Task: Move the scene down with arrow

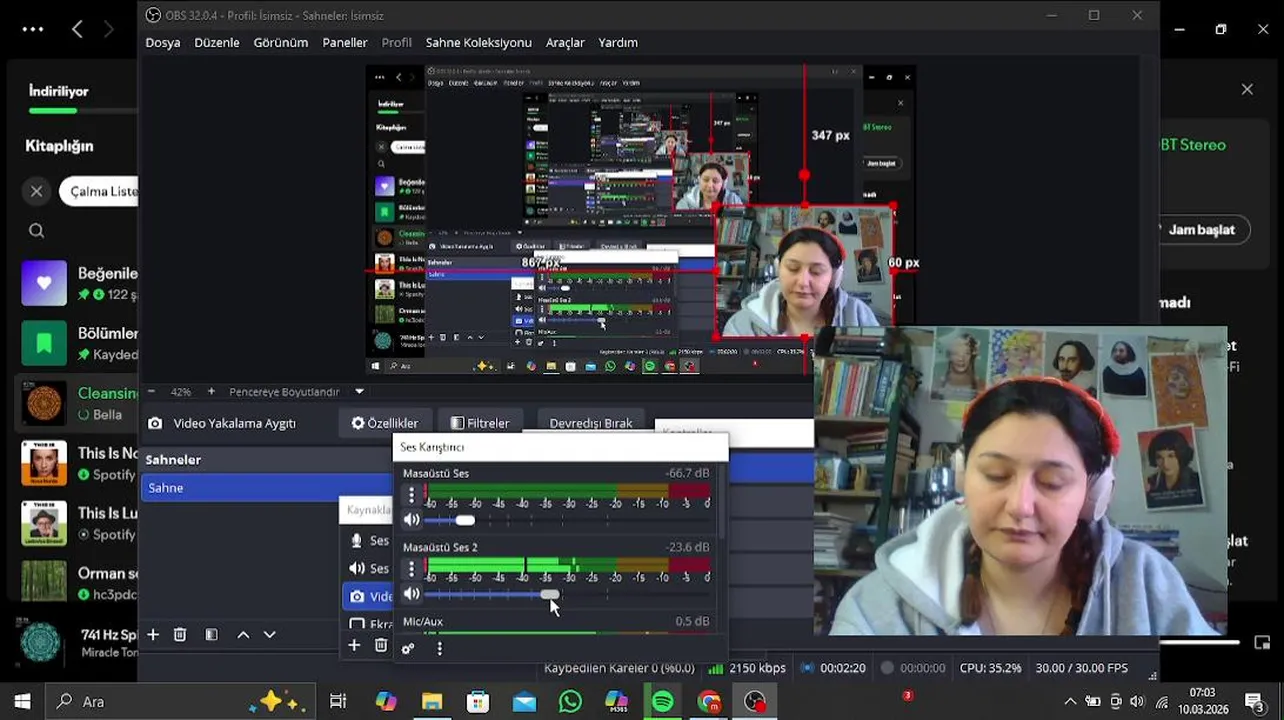Action: coord(269,634)
